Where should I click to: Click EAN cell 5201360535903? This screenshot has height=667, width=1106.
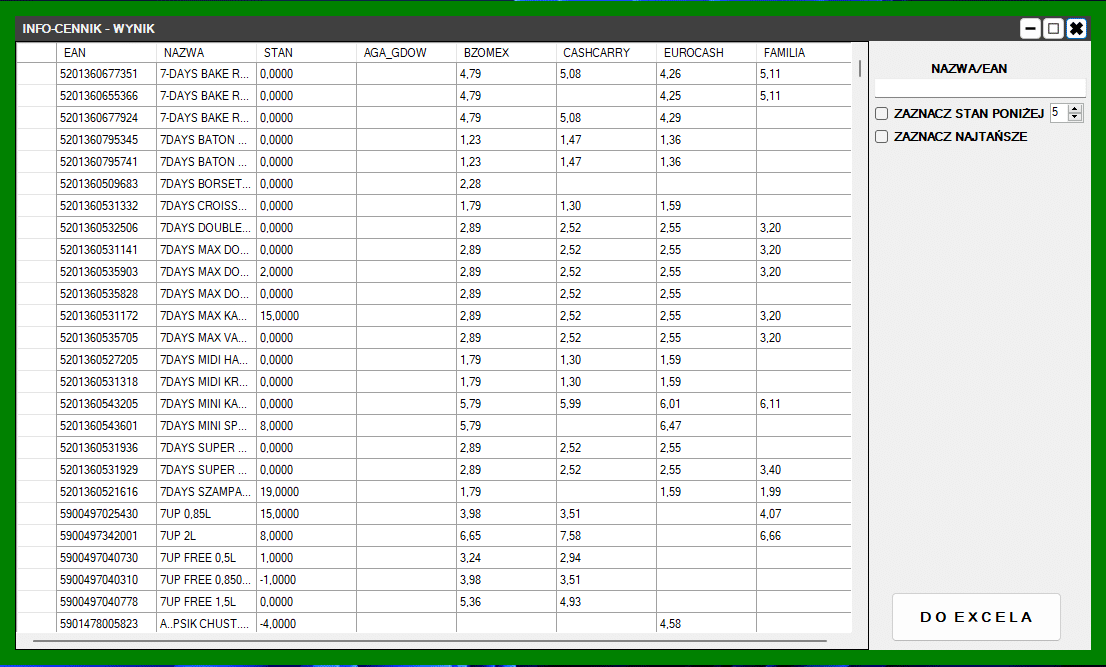106,271
